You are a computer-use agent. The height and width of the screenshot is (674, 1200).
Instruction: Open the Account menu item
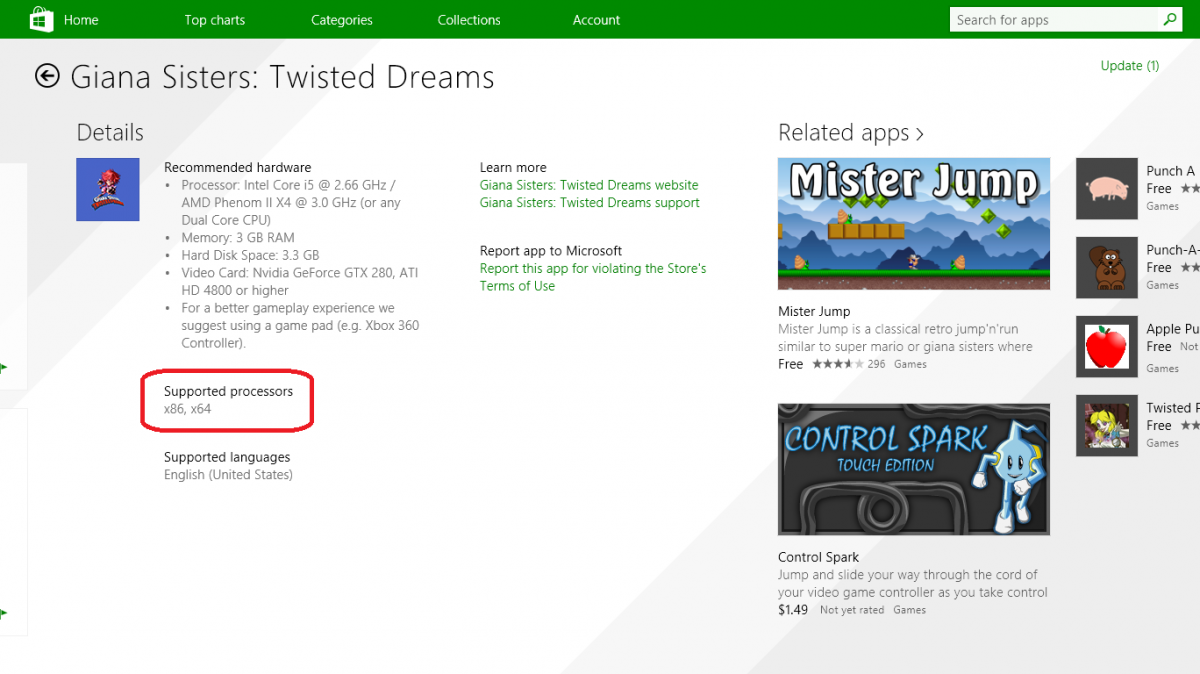click(x=596, y=20)
